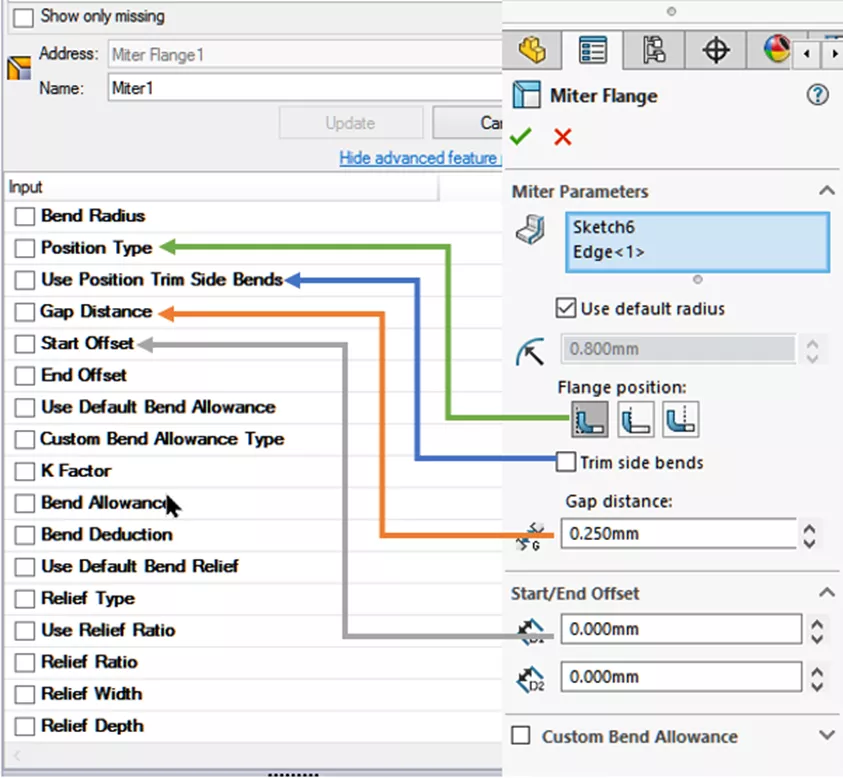Collapse the Miter Parameters section
Image resolution: width=843 pixels, height=778 pixels.
point(826,191)
